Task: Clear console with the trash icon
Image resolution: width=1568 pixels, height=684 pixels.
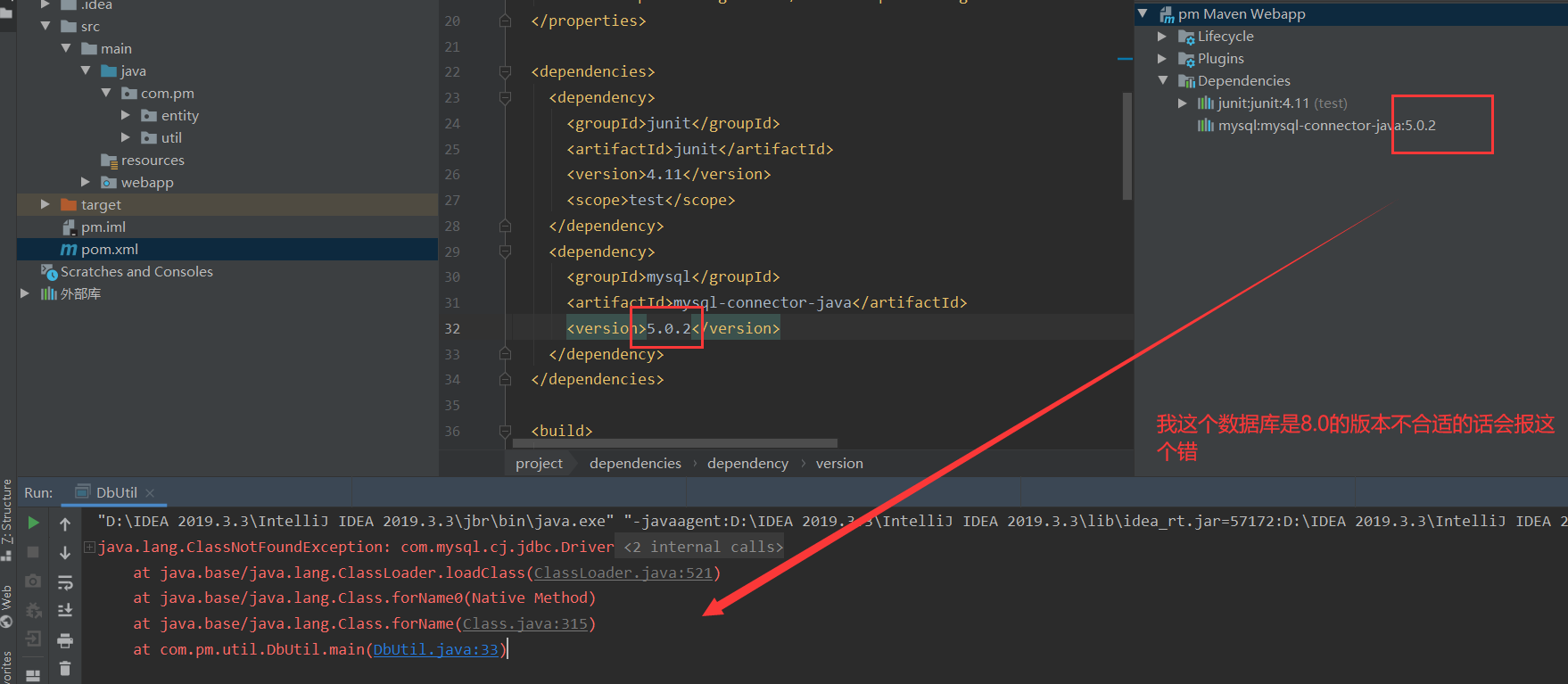Action: (65, 668)
